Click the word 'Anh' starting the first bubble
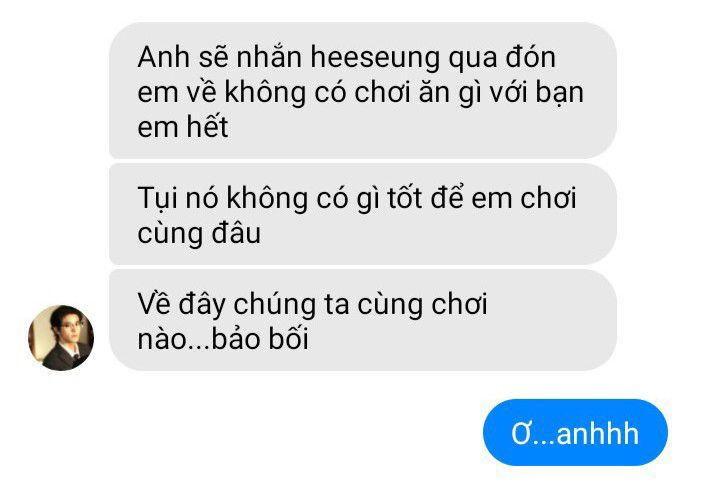Image resolution: width=720 pixels, height=489 pixels. pos(163,57)
